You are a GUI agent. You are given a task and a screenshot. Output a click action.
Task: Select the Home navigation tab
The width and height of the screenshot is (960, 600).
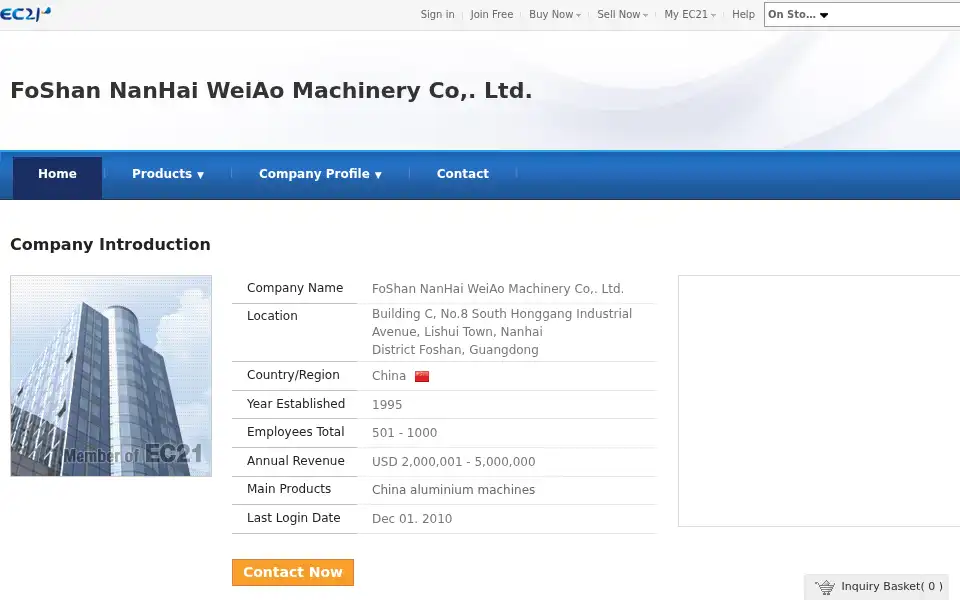point(58,177)
